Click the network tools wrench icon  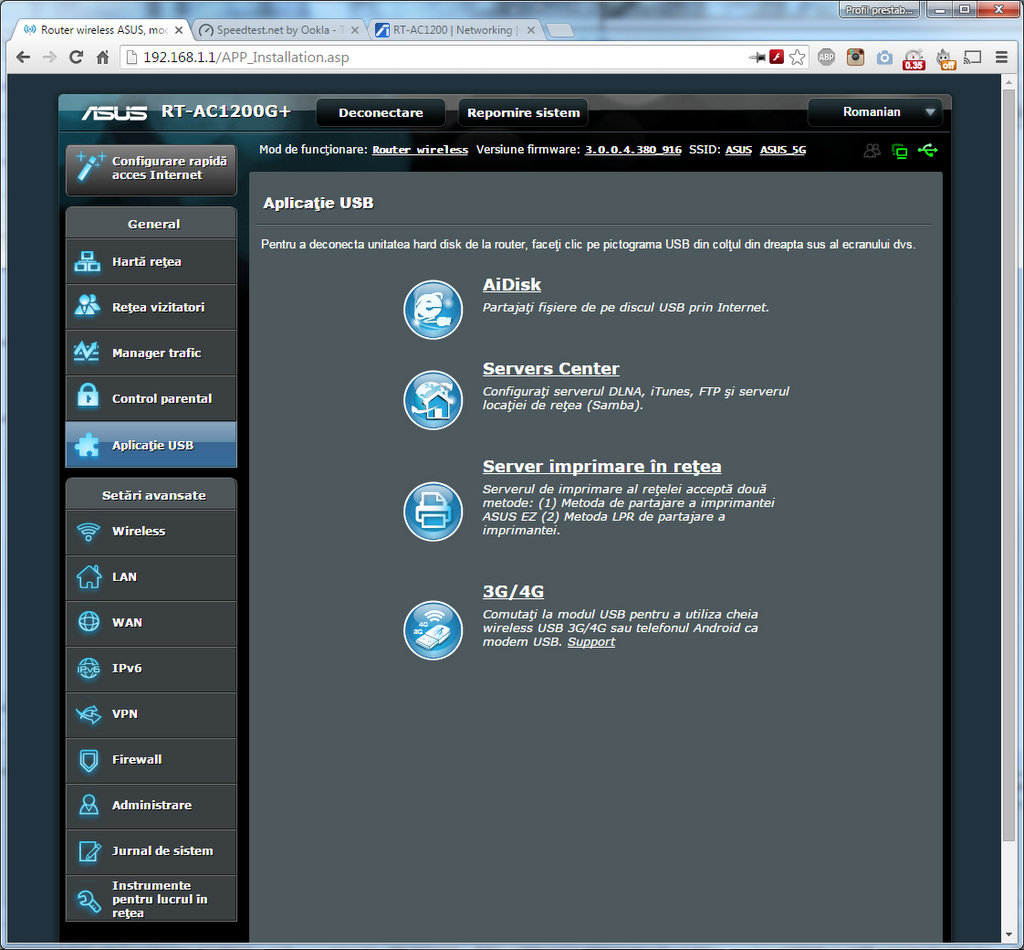(x=88, y=900)
